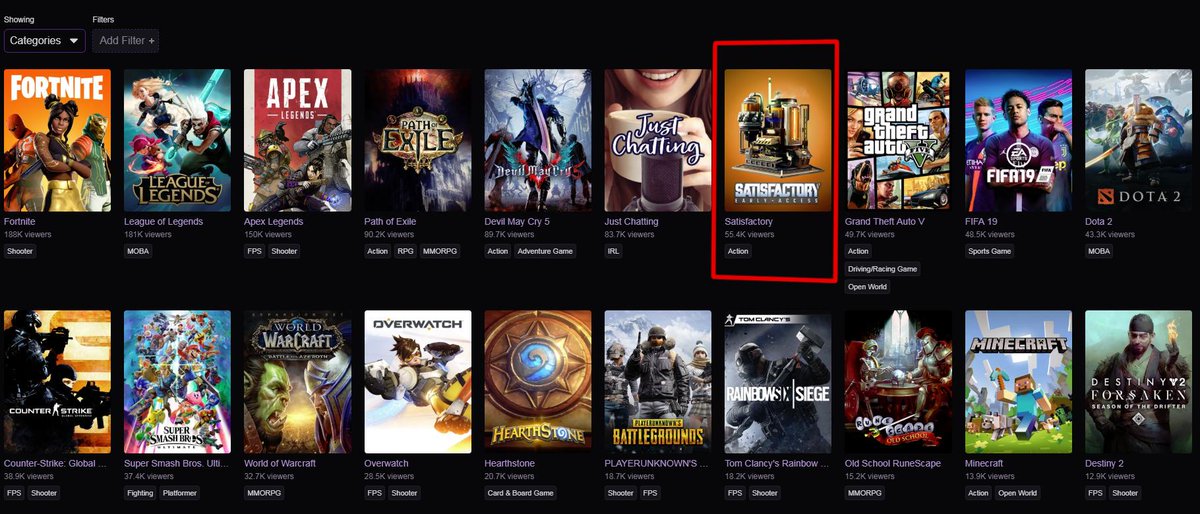
Task: Open the Super Smash Bros. Ultimate cover
Action: click(x=177, y=381)
